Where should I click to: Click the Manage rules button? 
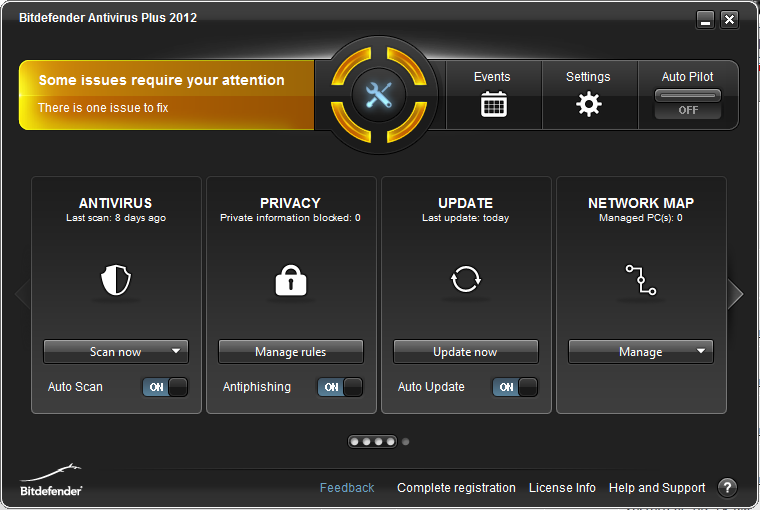tap(291, 351)
